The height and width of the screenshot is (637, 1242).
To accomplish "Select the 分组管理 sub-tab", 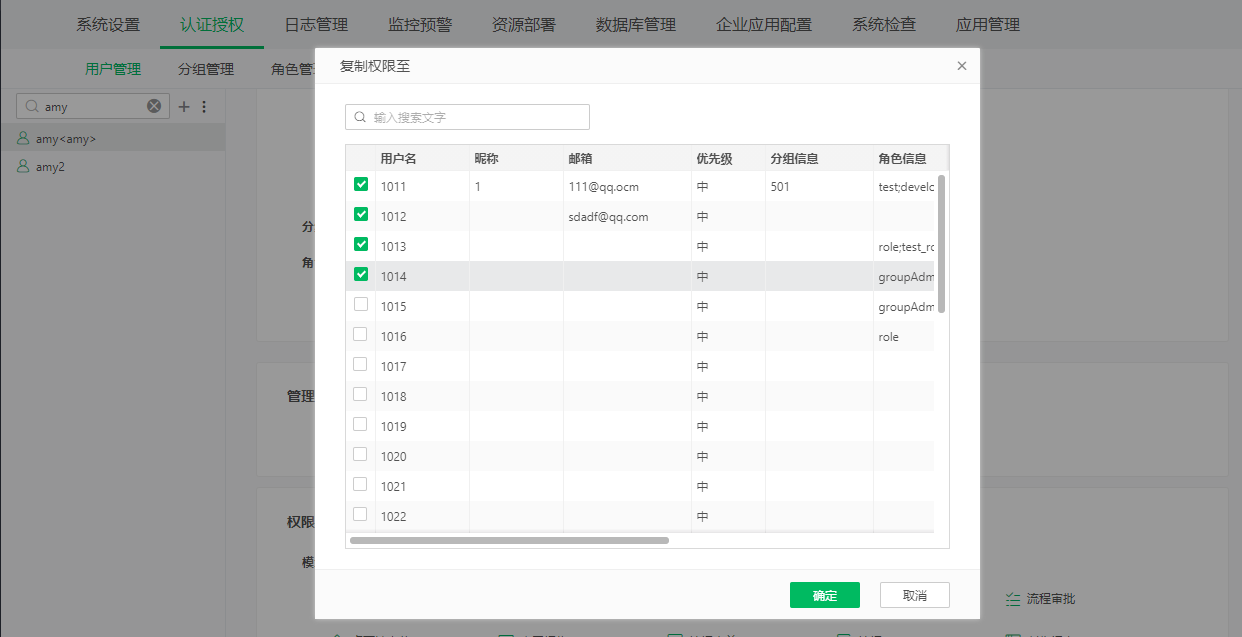I will tap(206, 69).
